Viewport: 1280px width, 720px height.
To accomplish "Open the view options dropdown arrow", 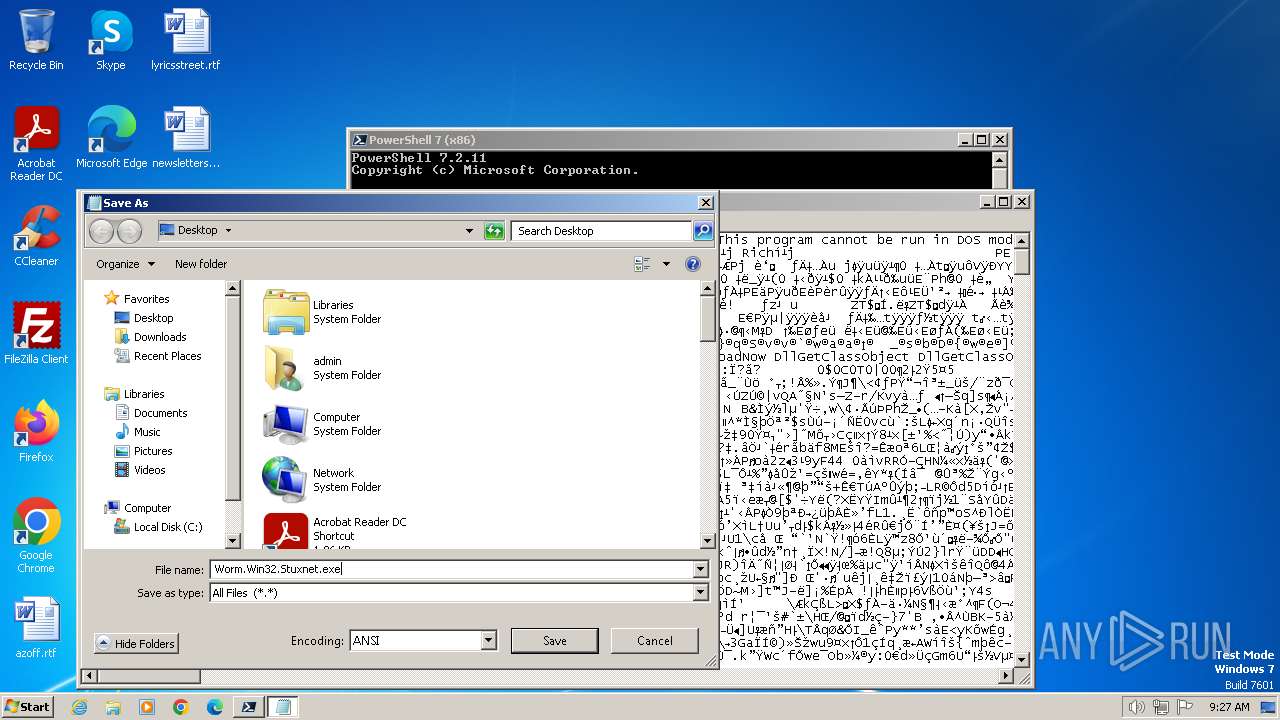I will click(666, 264).
